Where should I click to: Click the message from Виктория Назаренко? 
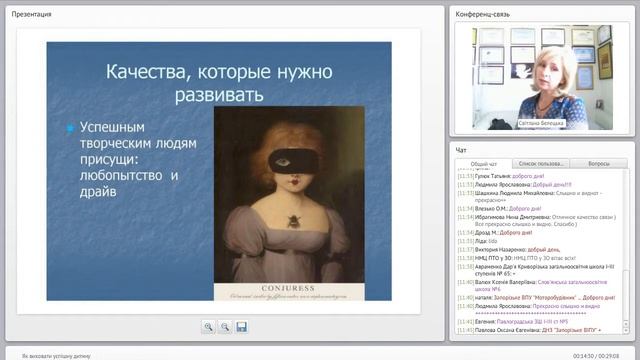509,249
